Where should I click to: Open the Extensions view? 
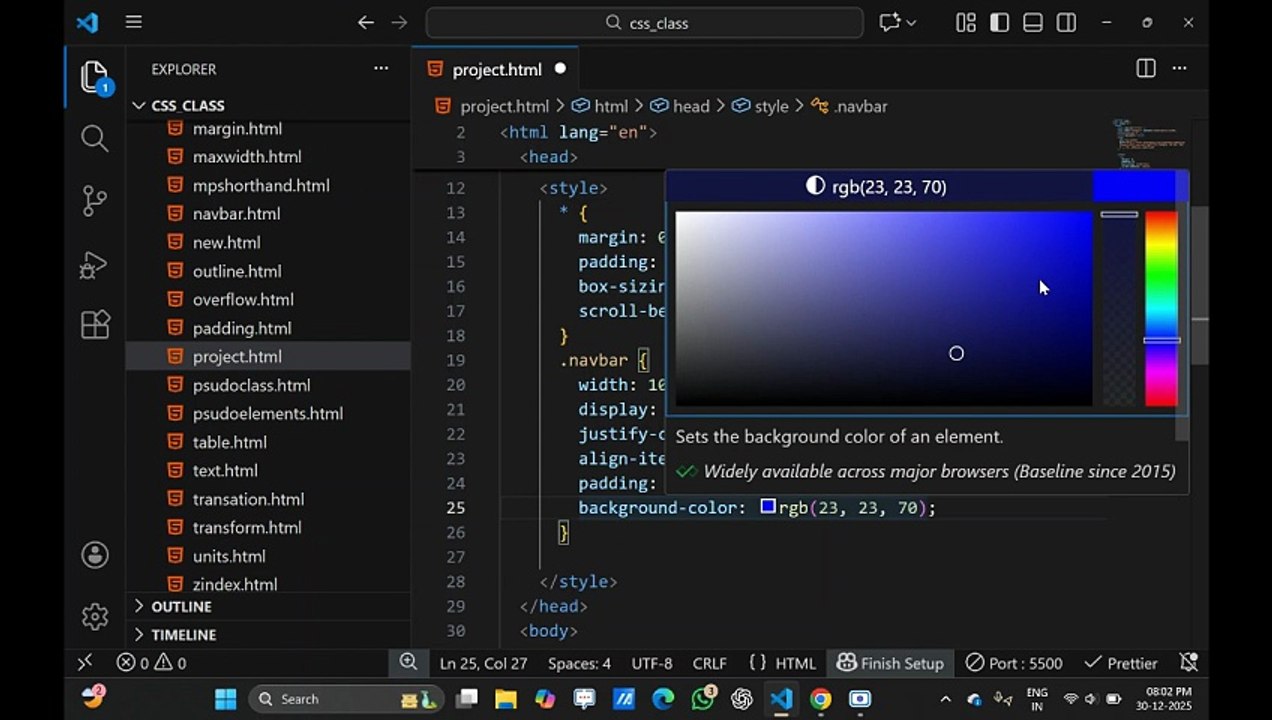point(95,325)
